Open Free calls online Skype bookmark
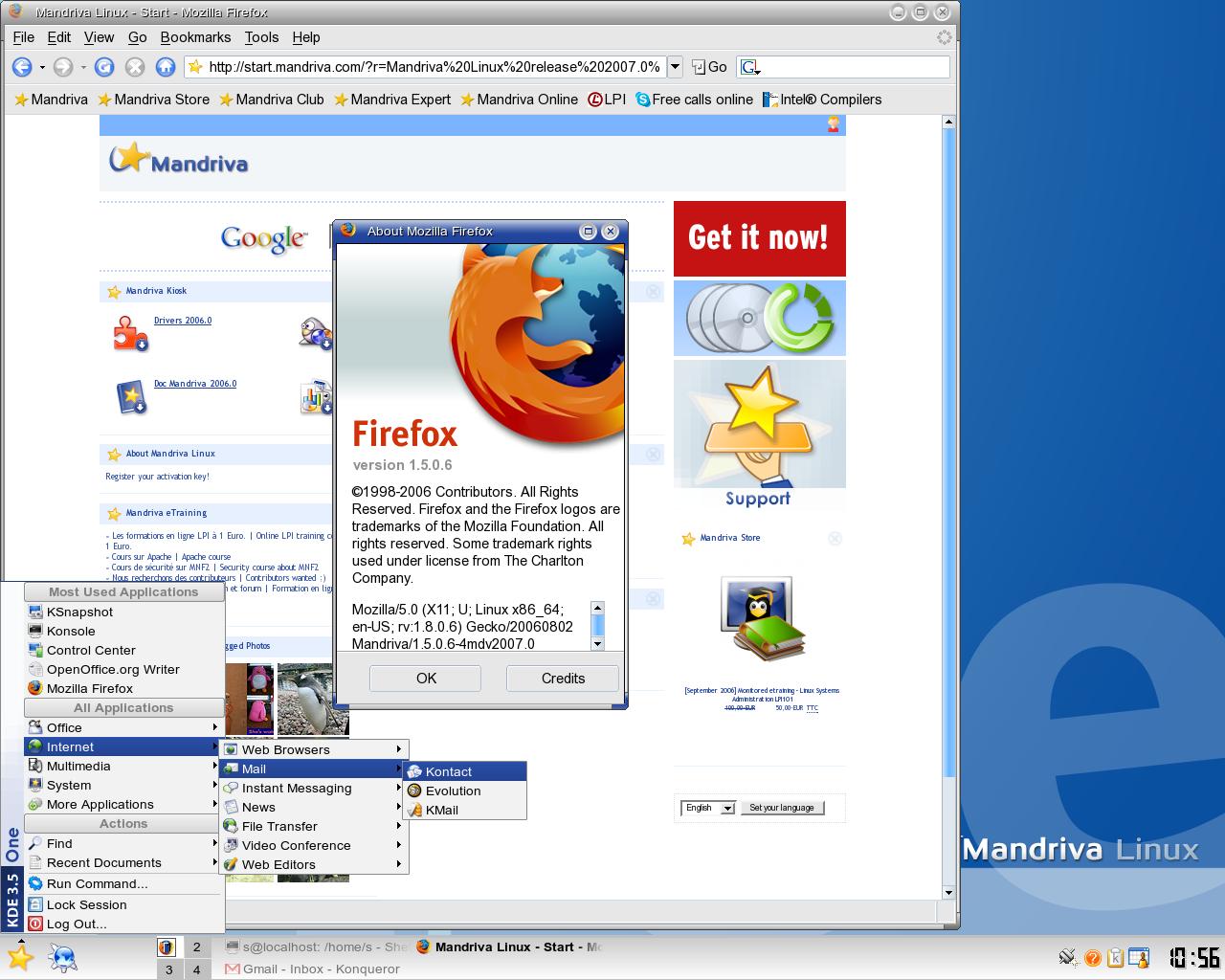 (694, 100)
